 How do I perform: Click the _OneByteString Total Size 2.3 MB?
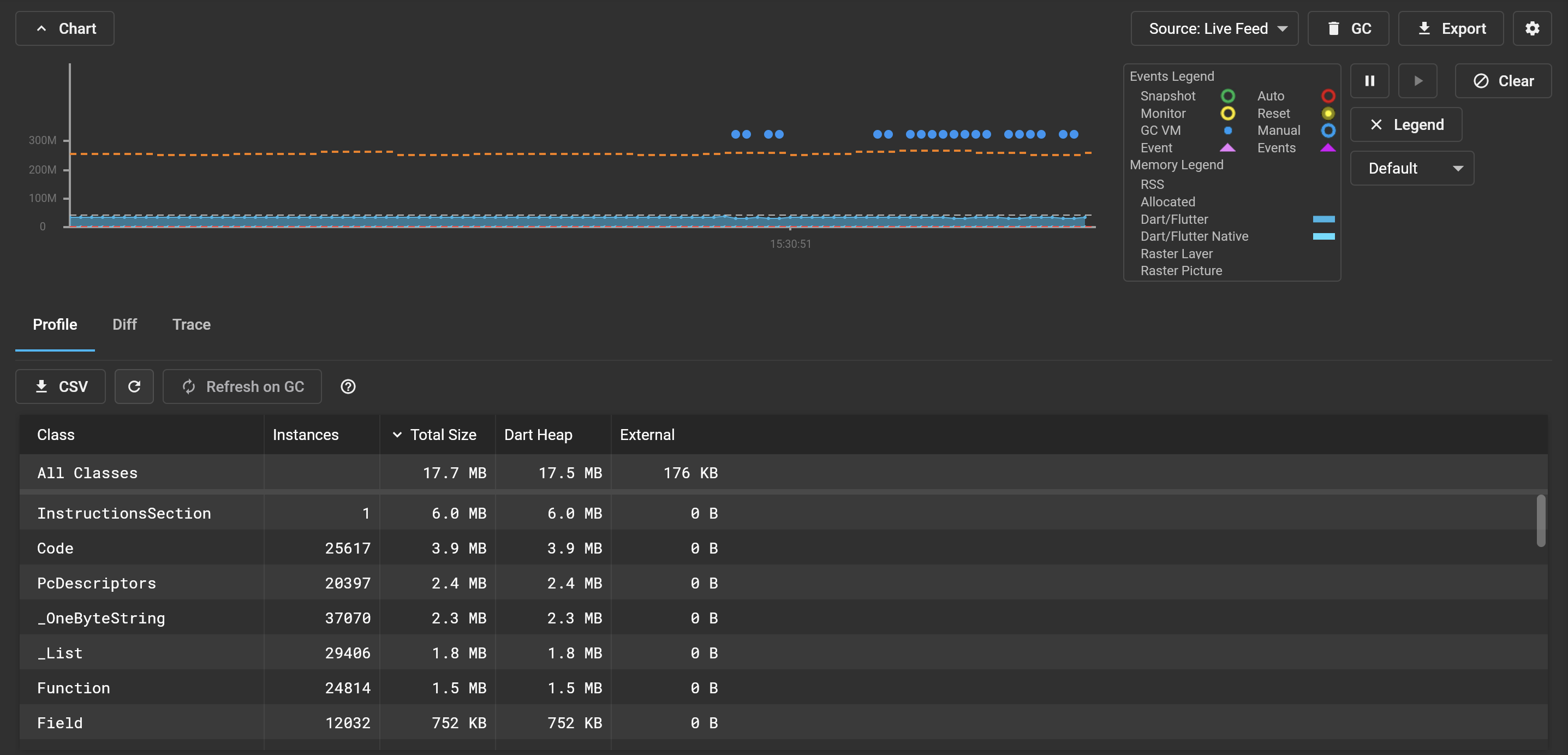coord(459,618)
